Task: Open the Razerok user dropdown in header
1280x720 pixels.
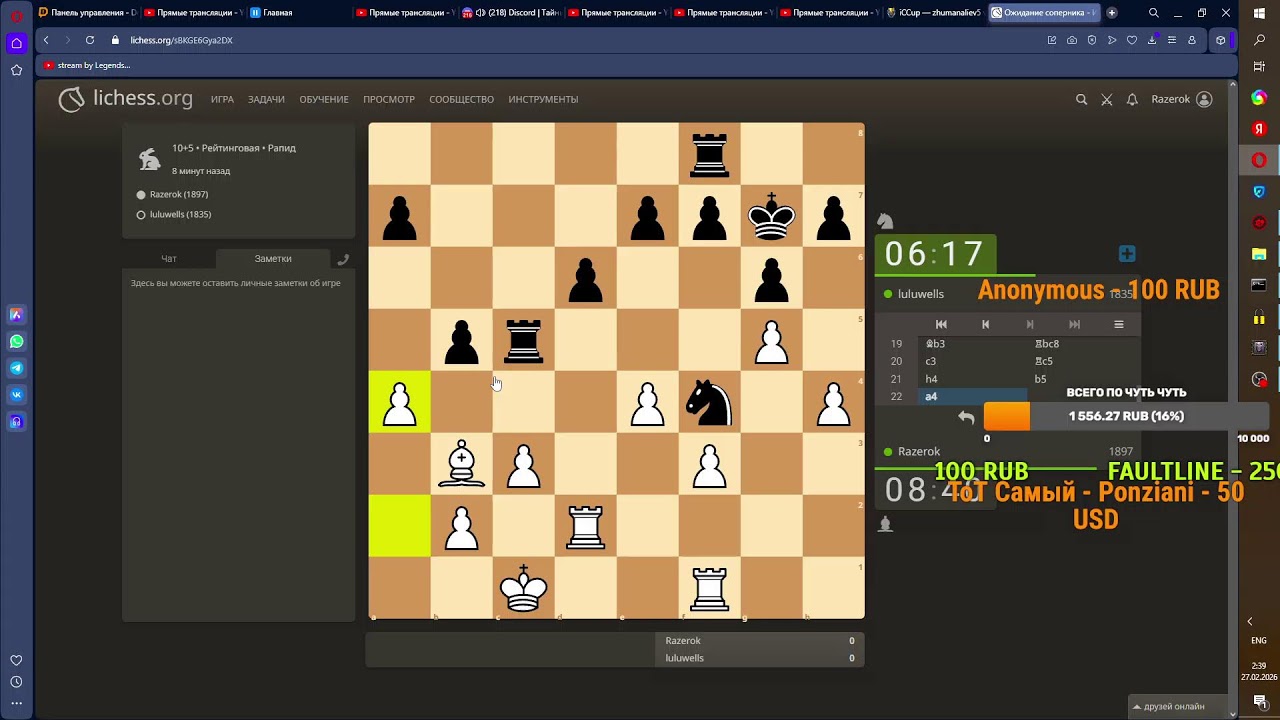Action: tap(1181, 99)
